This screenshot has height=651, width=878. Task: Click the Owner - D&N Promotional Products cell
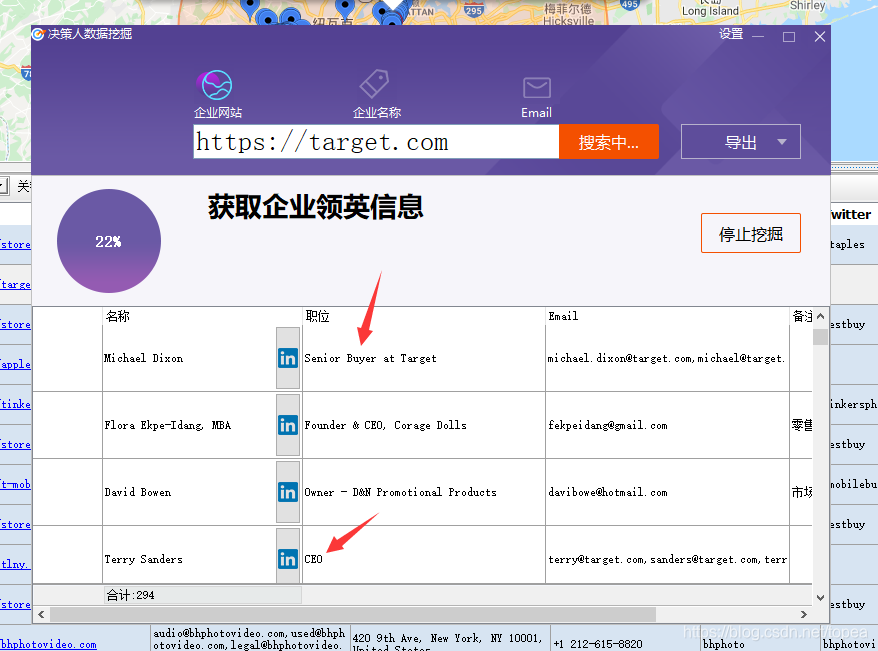tap(423, 493)
